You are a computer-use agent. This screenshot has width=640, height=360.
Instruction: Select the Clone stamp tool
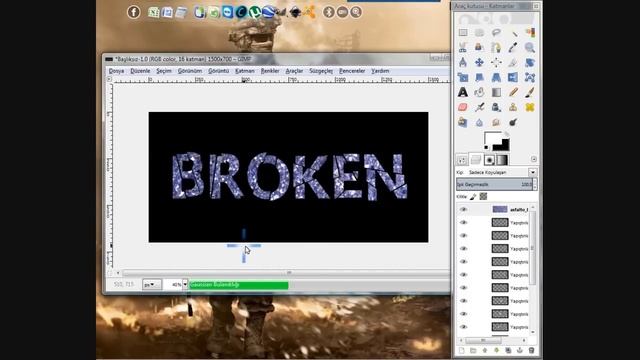513,107
